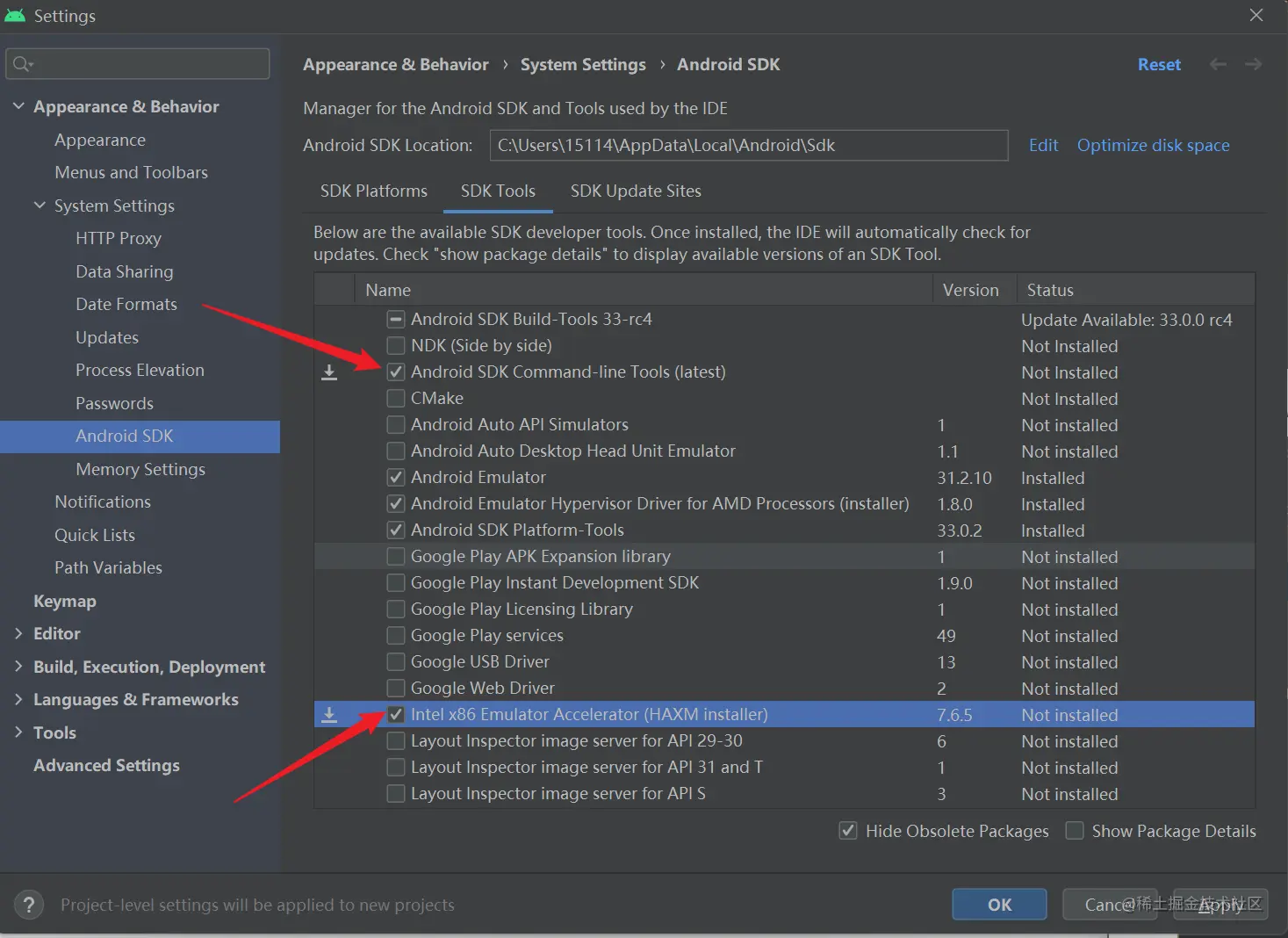Check Android Auto API Simulators
Image resolution: width=1288 pixels, height=938 pixels.
pyautogui.click(x=396, y=424)
